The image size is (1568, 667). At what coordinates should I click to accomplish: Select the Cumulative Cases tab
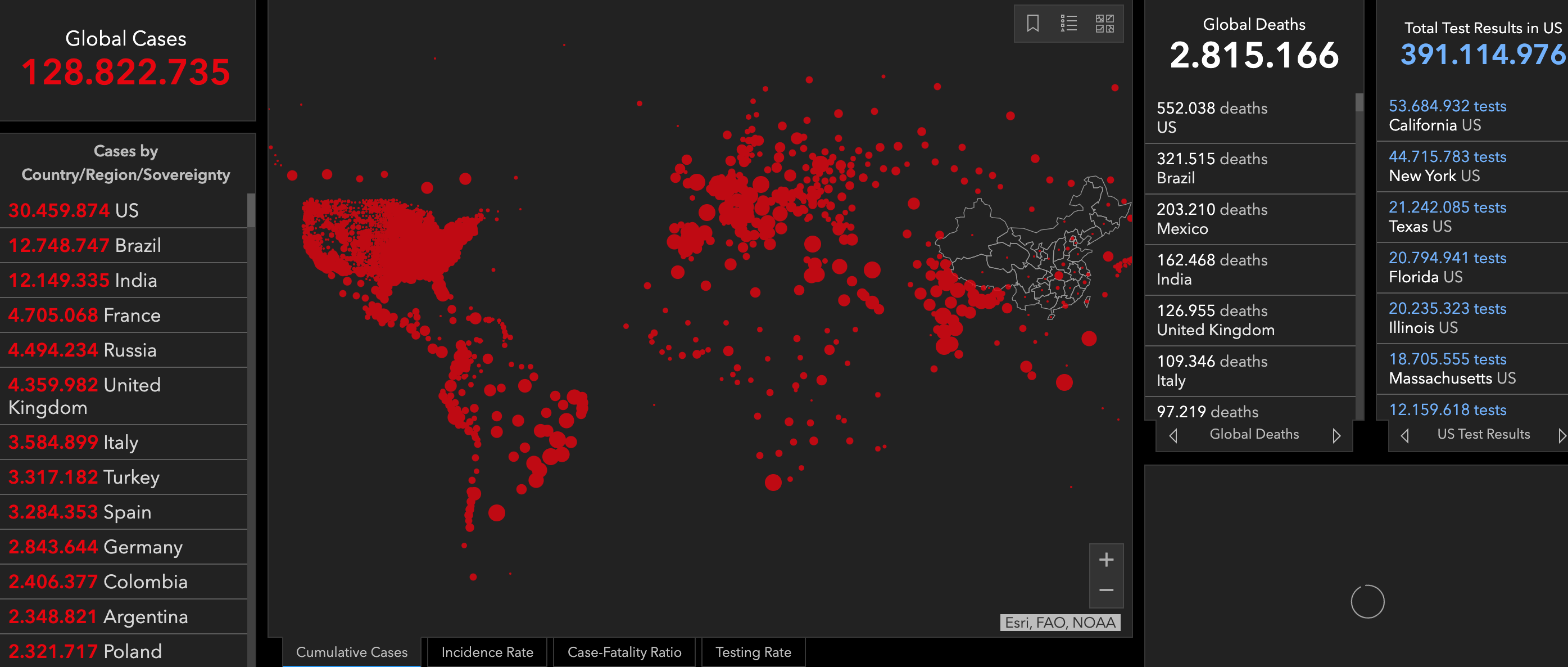pos(351,652)
